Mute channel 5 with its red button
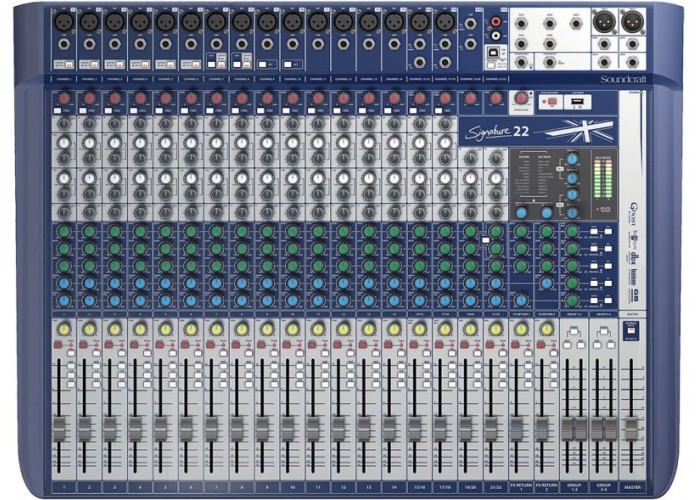Screen dimensions: 700x500 160,345
